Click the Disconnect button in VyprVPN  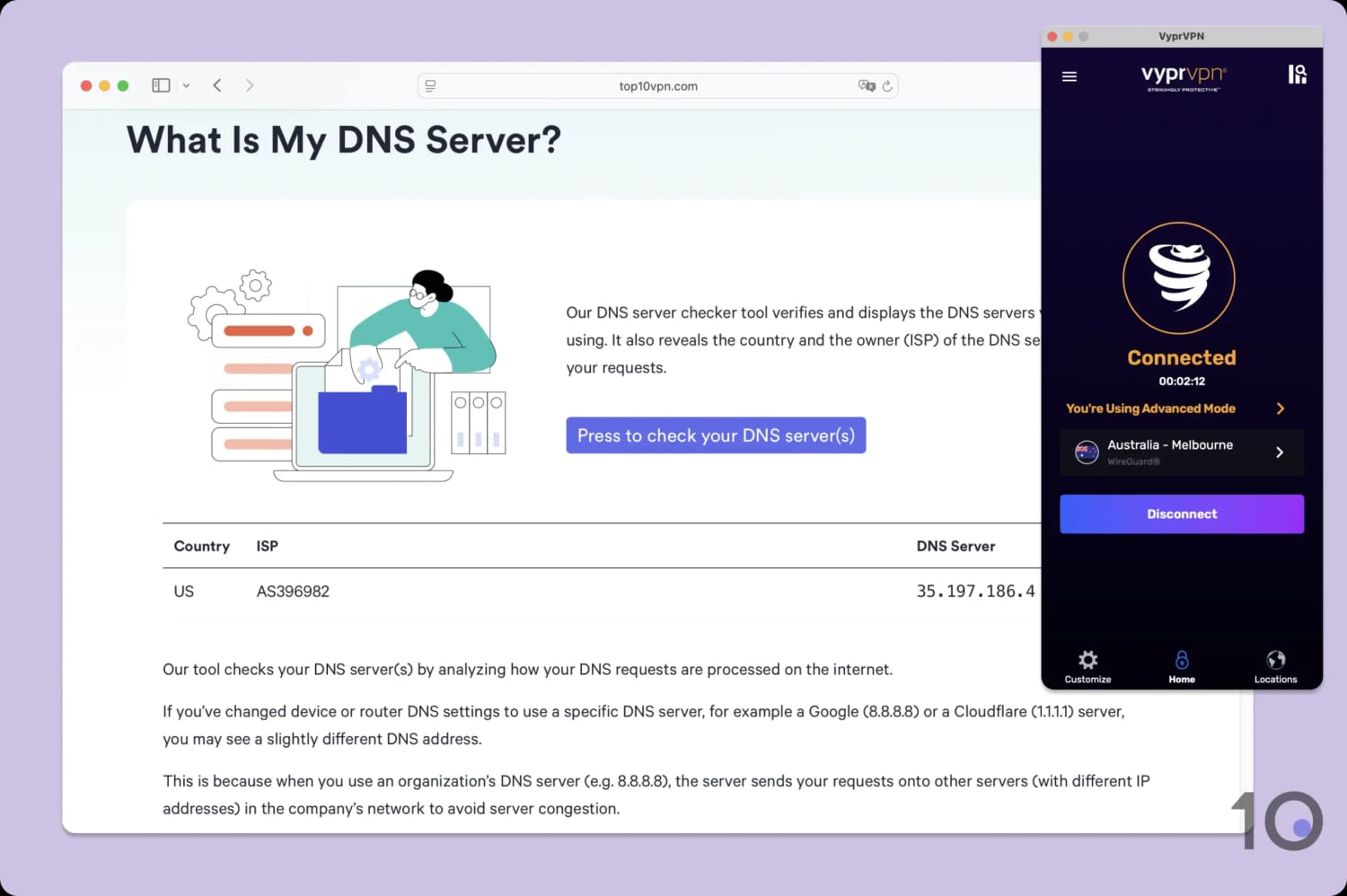click(x=1182, y=514)
